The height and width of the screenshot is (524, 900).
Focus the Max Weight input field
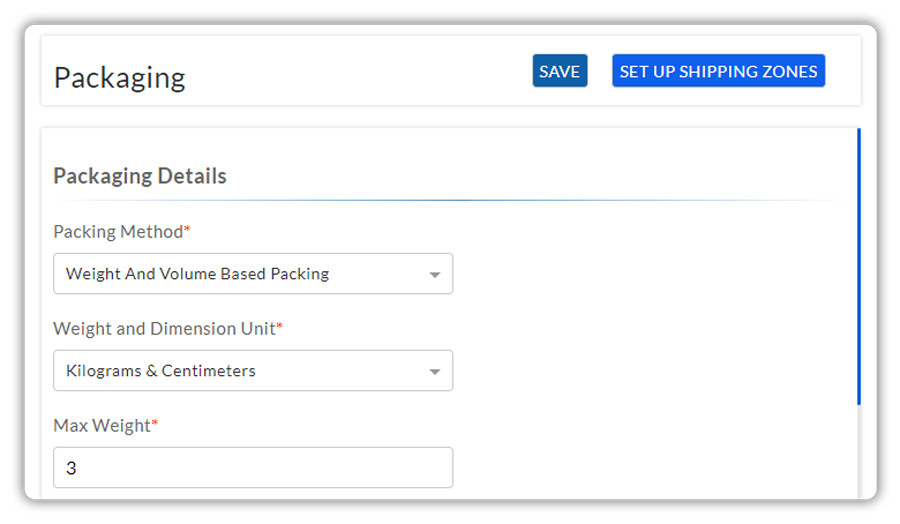253,468
